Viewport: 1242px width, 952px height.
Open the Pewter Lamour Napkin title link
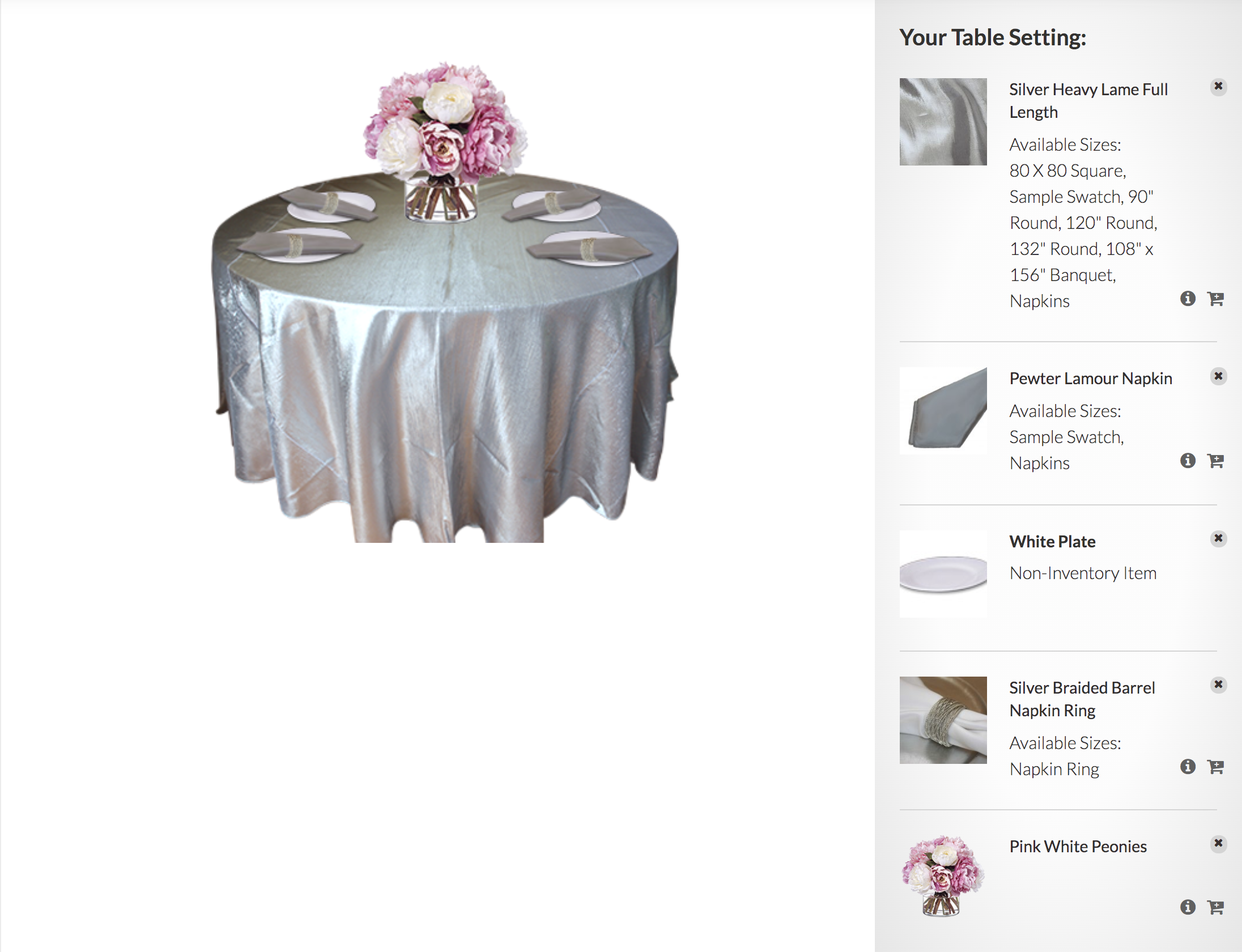tap(1091, 379)
